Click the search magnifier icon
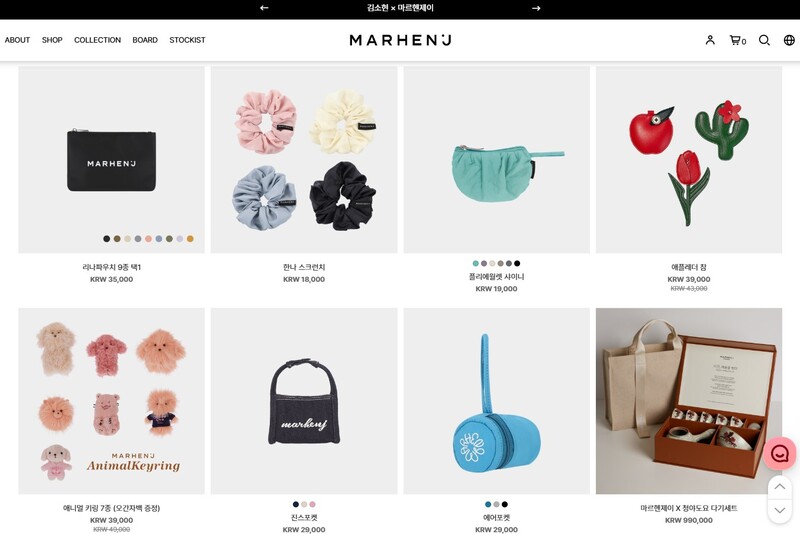The height and width of the screenshot is (534, 800). (x=764, y=40)
